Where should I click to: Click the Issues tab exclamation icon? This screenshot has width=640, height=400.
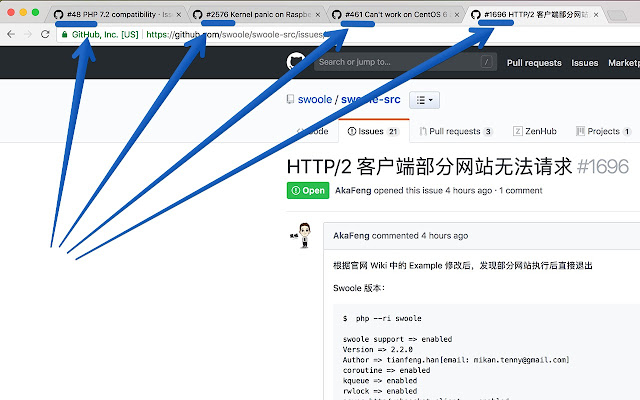[351, 131]
